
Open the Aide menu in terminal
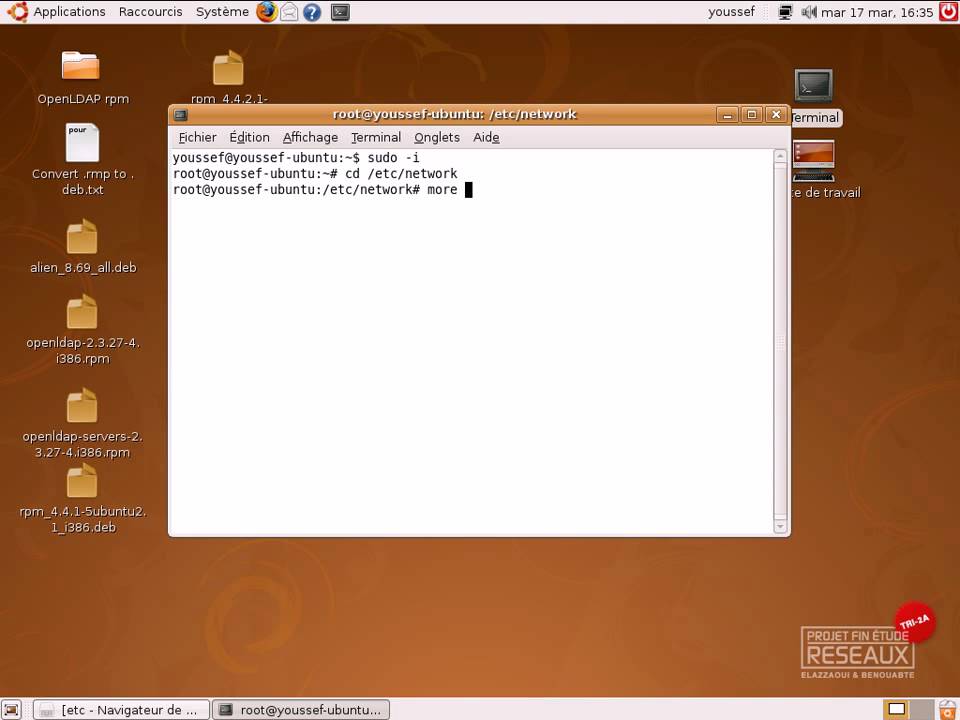coord(486,137)
